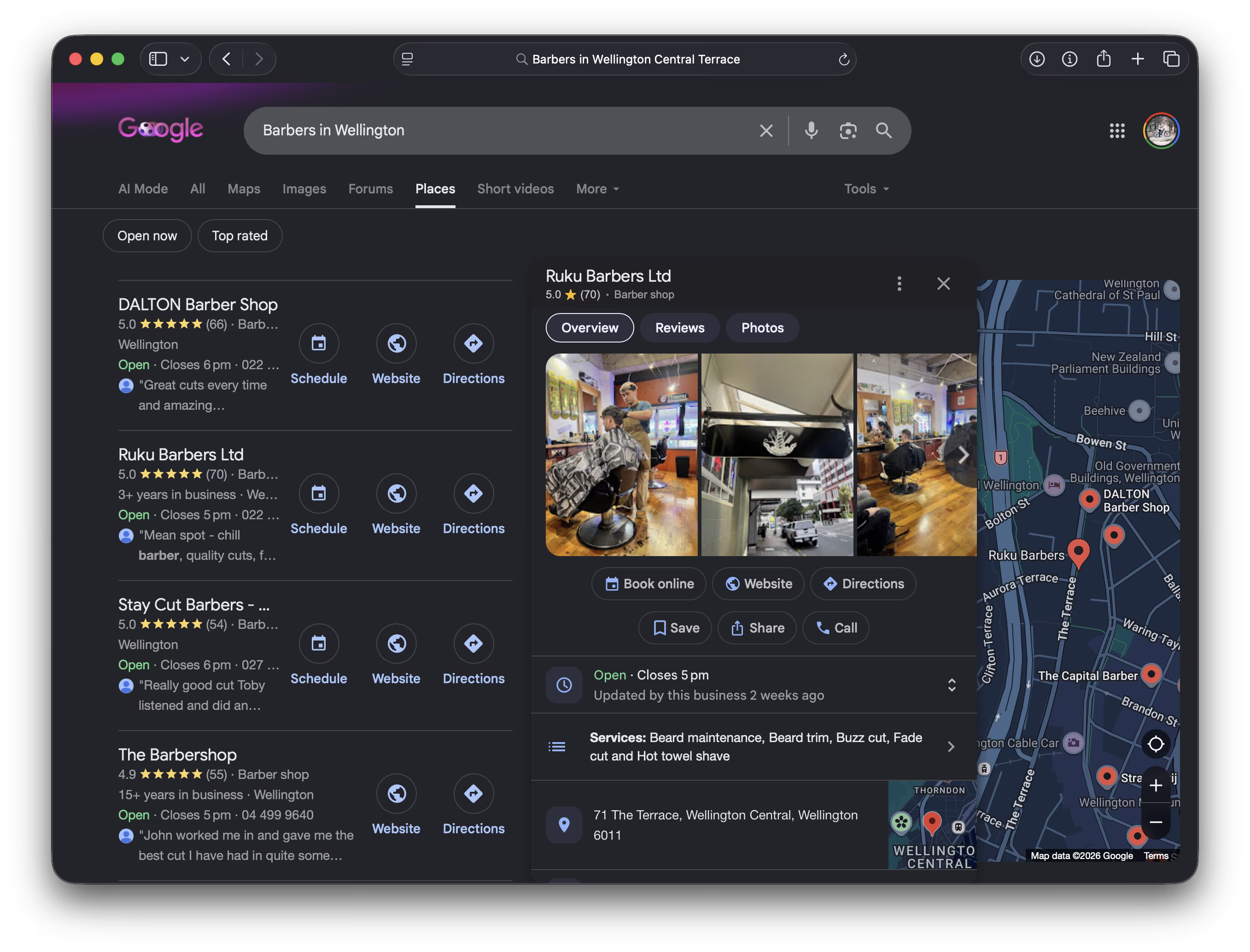Open Google Lens image search icon
This screenshot has width=1250, height=952.
(848, 131)
